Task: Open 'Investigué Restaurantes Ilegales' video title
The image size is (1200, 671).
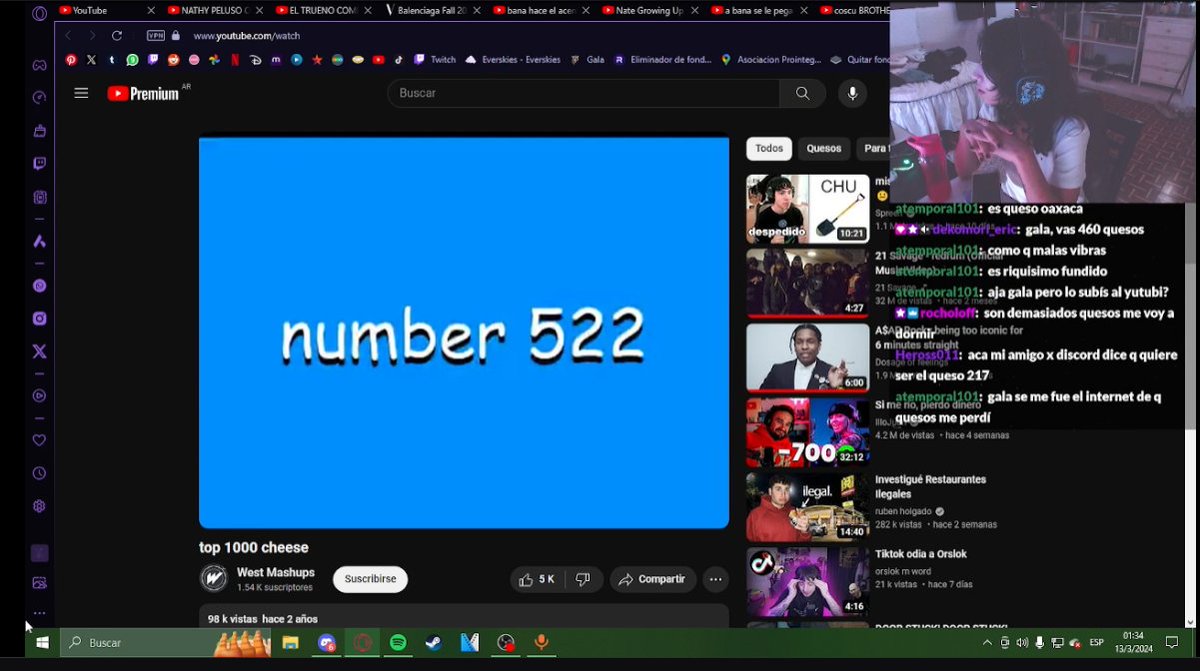Action: pos(930,487)
